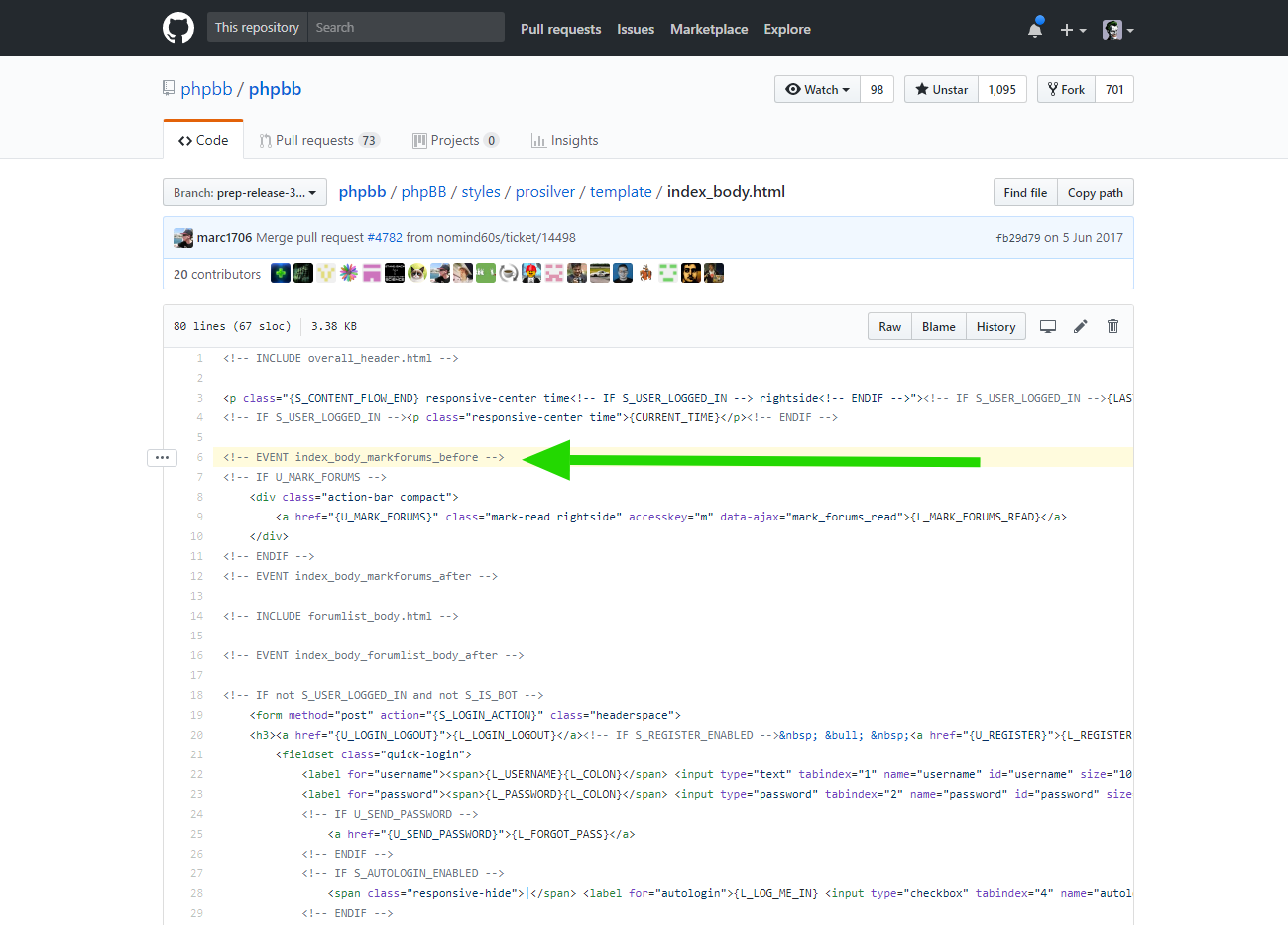Fork the repository
This screenshot has height=925, width=1288.
(1066, 89)
